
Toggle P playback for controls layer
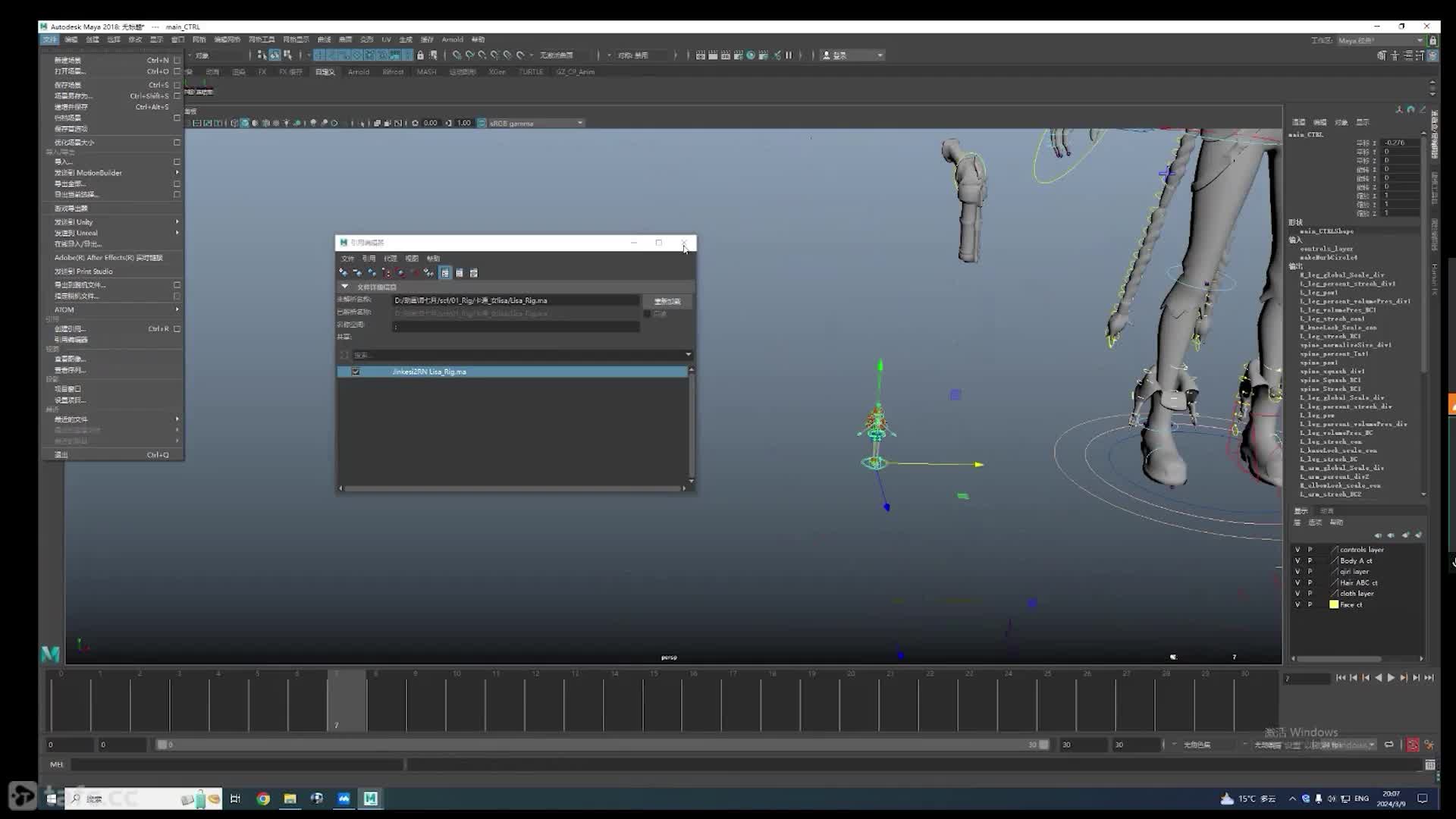click(x=1310, y=550)
